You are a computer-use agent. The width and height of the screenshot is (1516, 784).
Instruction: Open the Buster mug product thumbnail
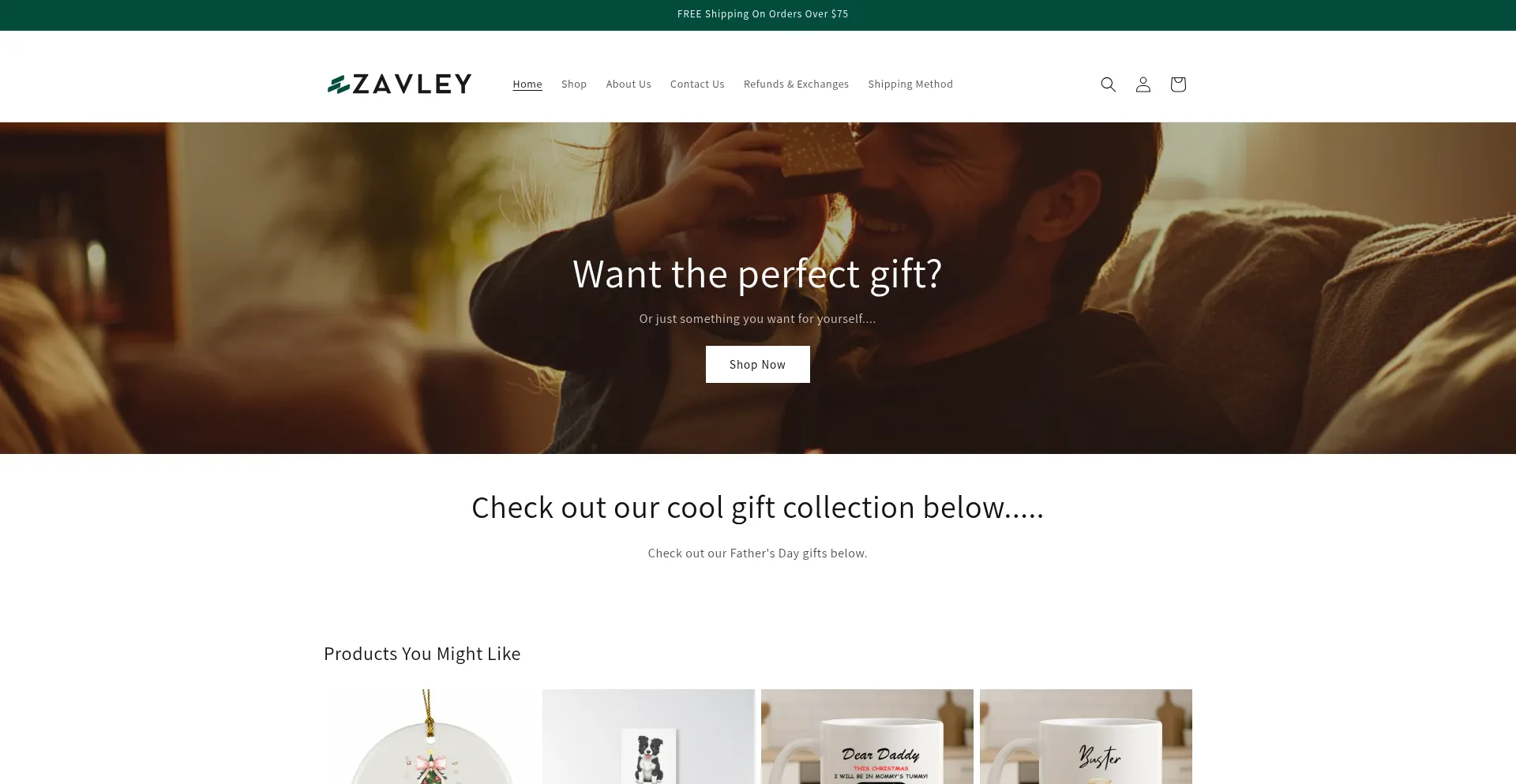click(1086, 737)
